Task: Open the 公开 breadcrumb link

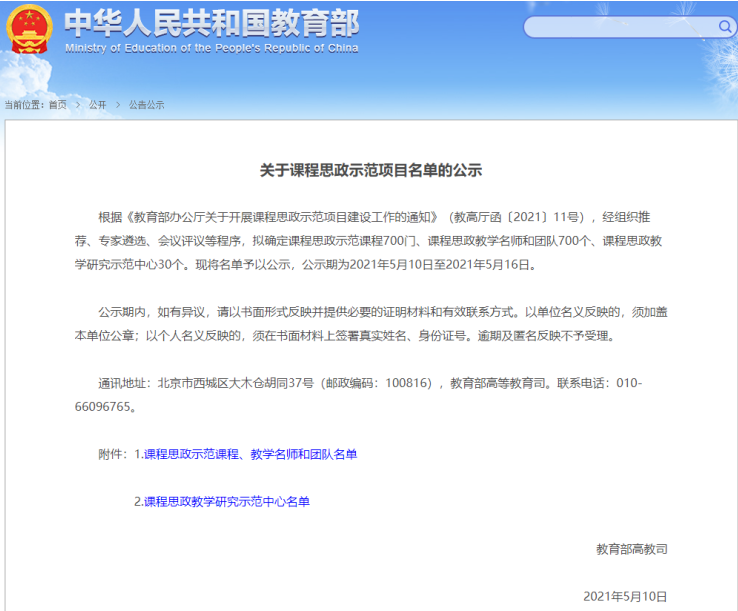Action: click(x=97, y=105)
